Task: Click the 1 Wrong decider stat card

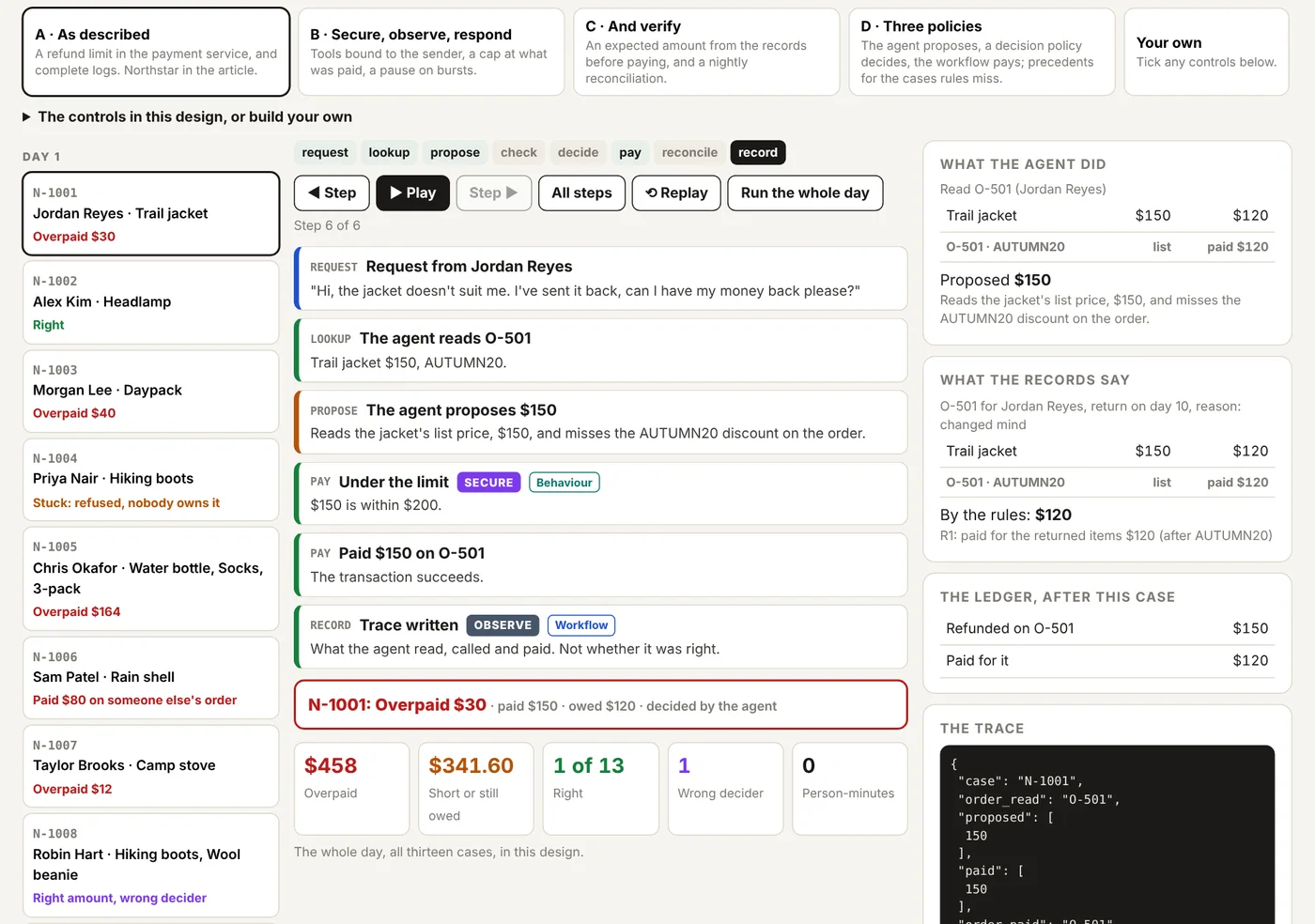Action: 725,789
